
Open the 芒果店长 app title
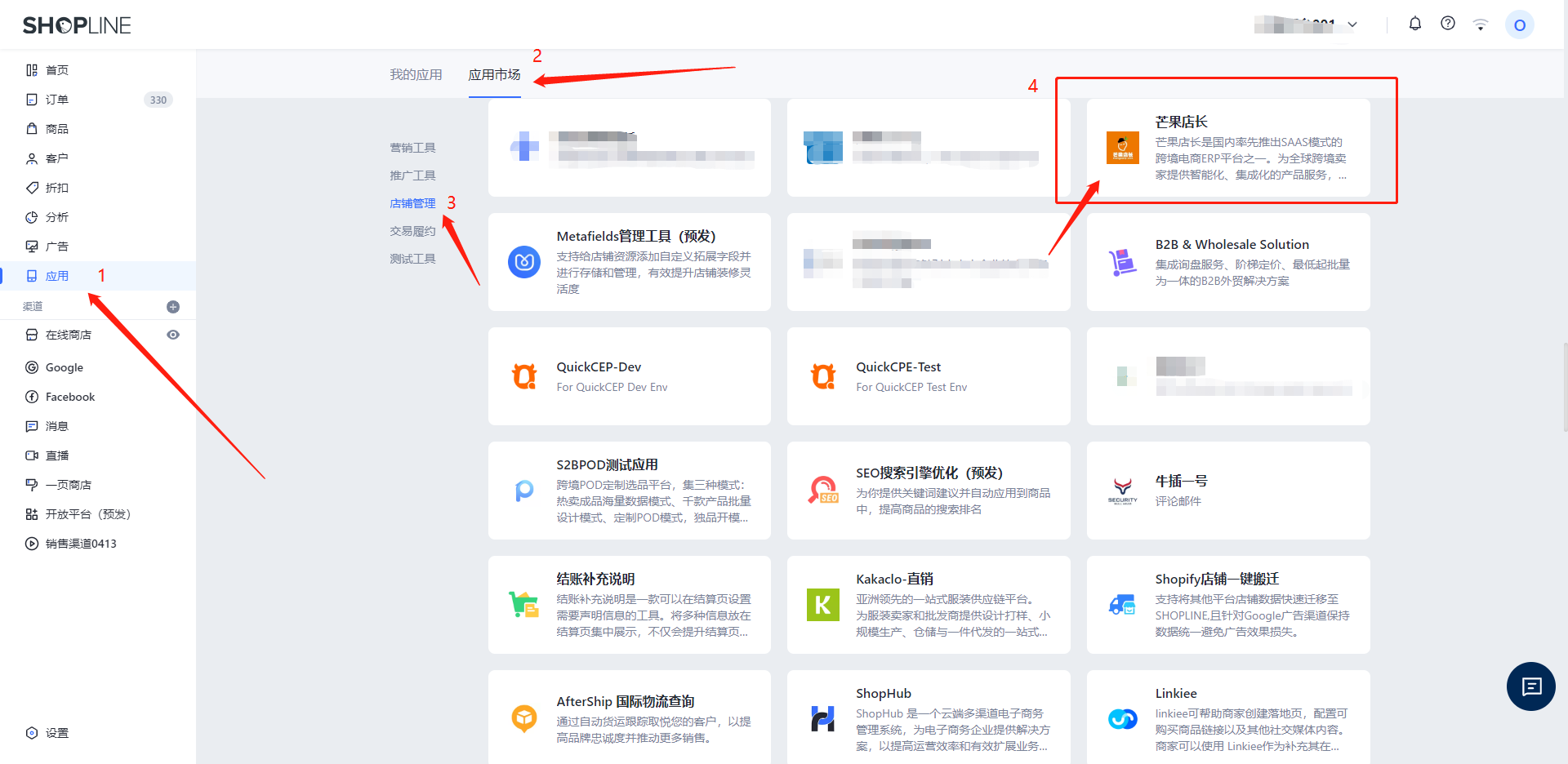[1181, 122]
